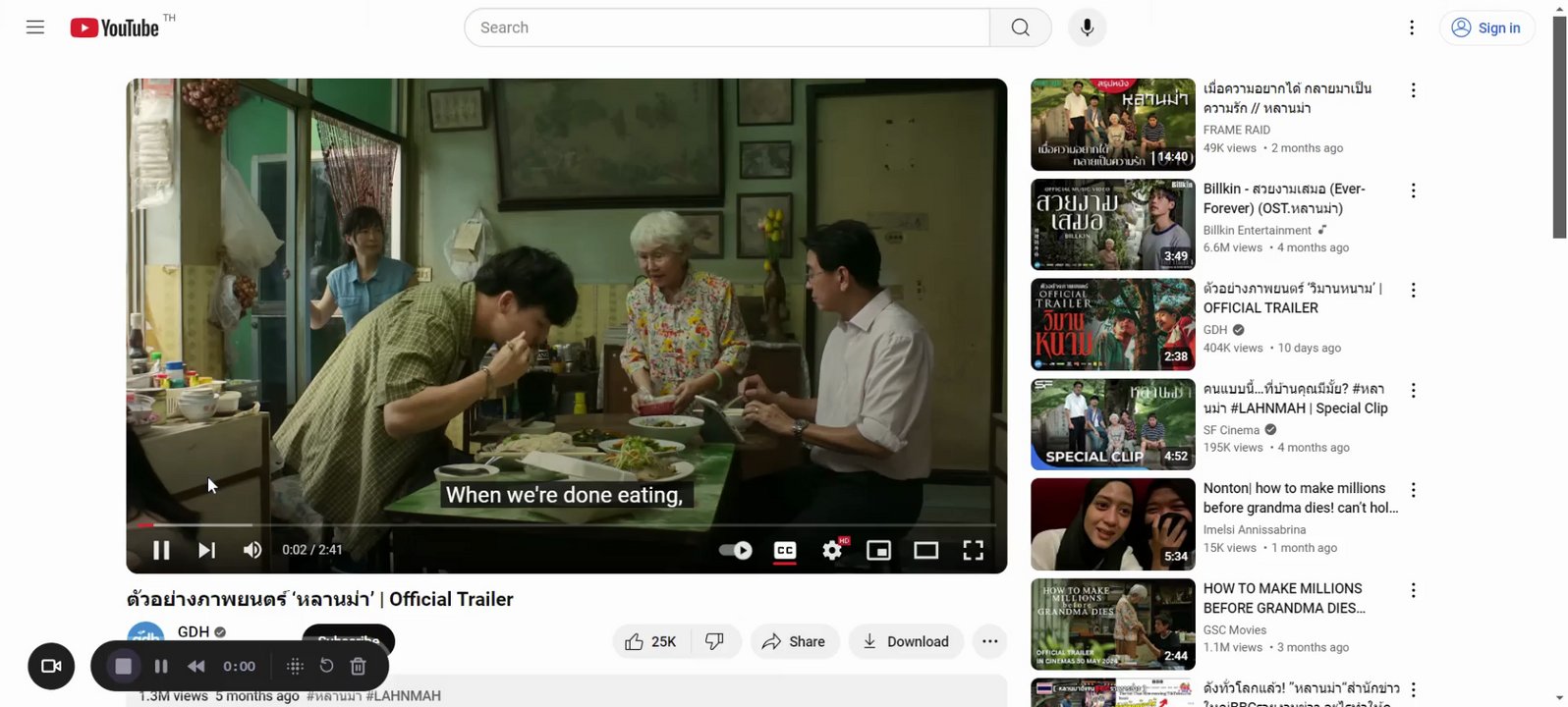Click the search magnifier button
The image size is (1568, 707).
tap(1021, 27)
